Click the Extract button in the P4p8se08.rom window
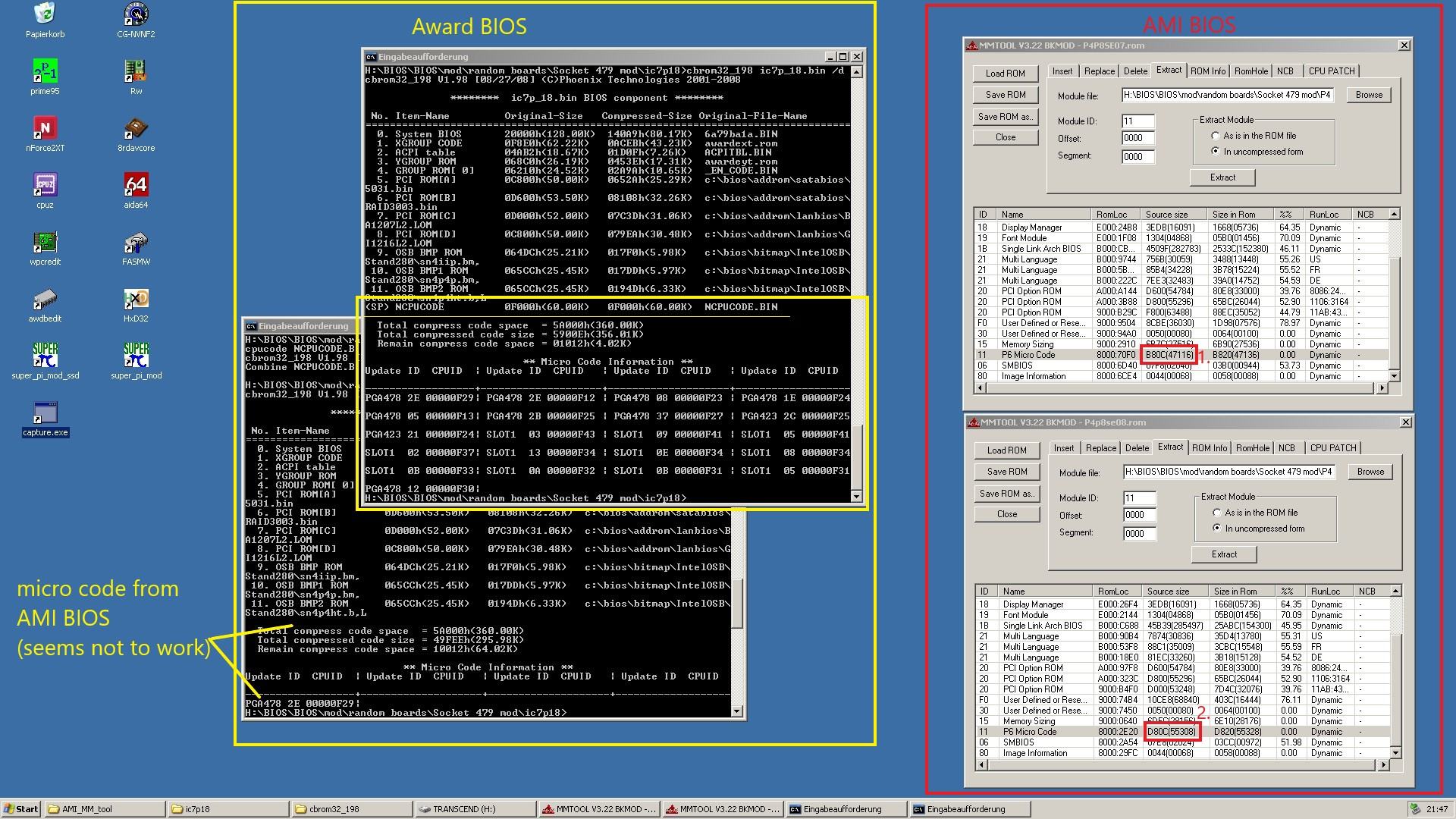 point(1224,554)
